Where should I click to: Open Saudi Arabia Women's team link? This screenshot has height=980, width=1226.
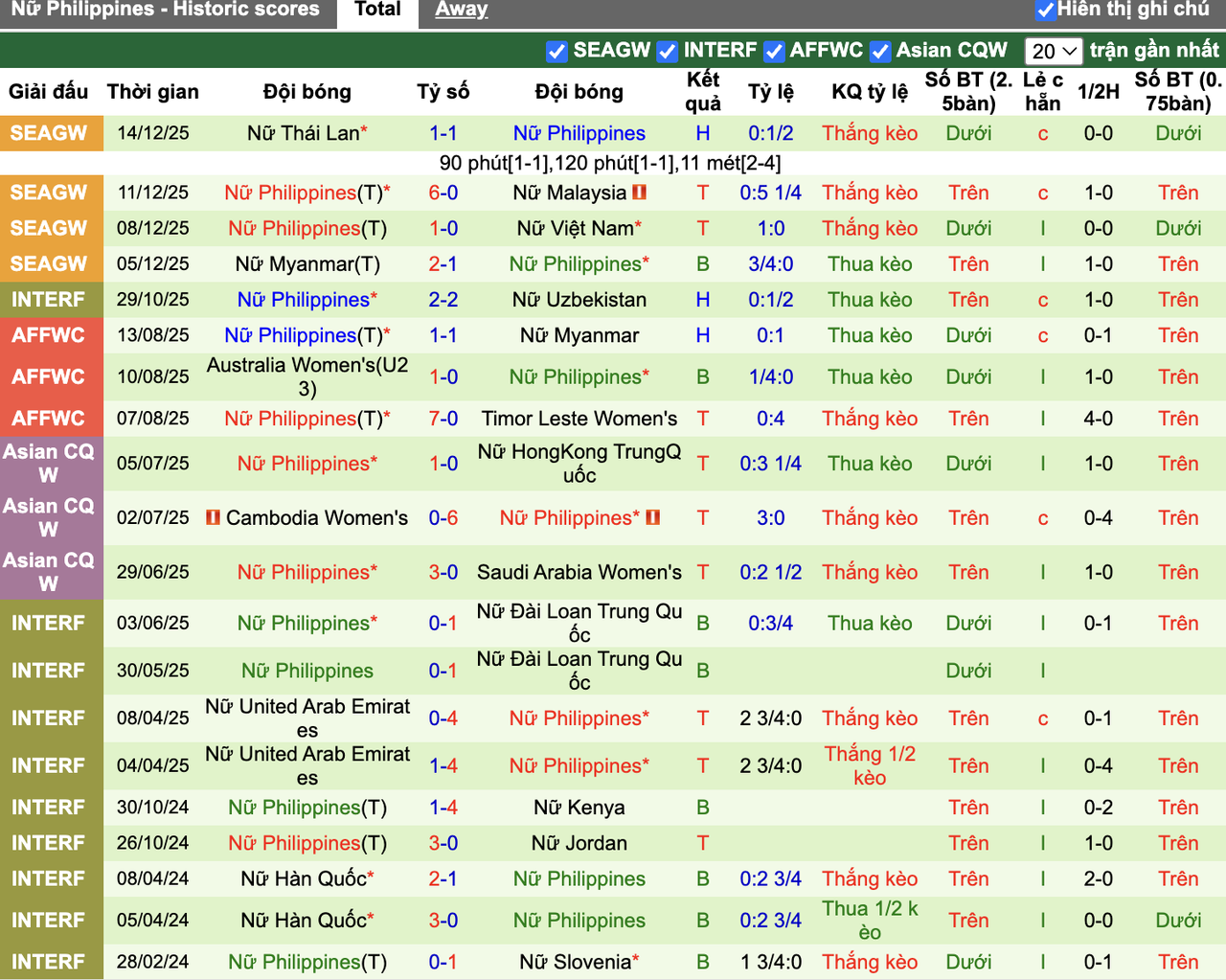579,572
